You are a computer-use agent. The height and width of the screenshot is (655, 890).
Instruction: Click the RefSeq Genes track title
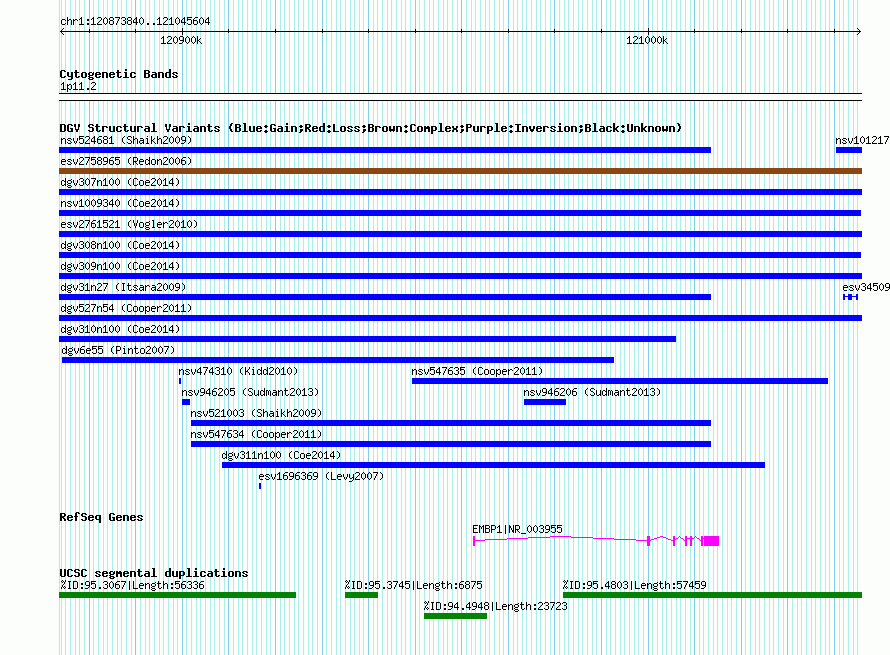(101, 517)
